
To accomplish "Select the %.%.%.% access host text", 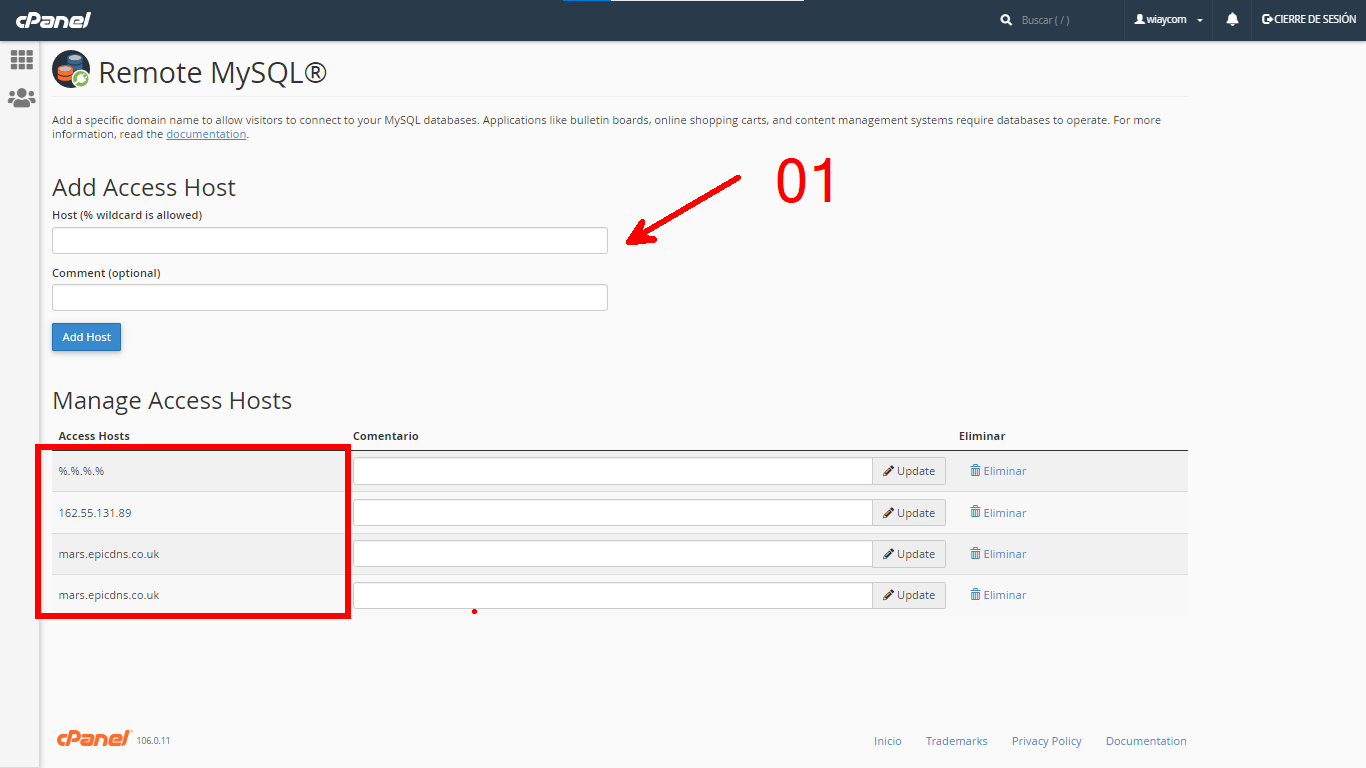I will point(81,471).
